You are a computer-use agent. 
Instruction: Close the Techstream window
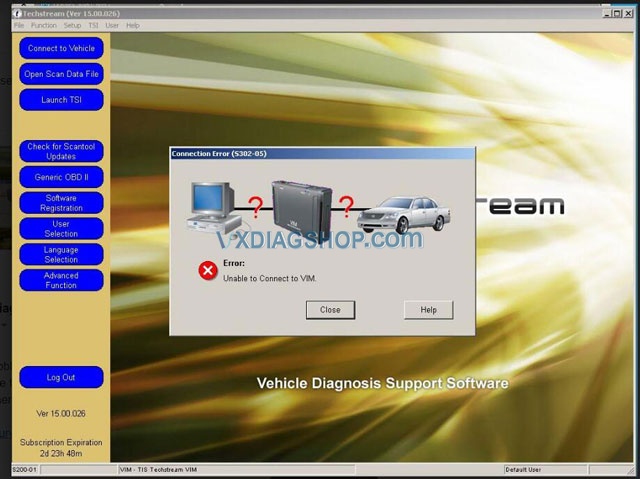629,13
